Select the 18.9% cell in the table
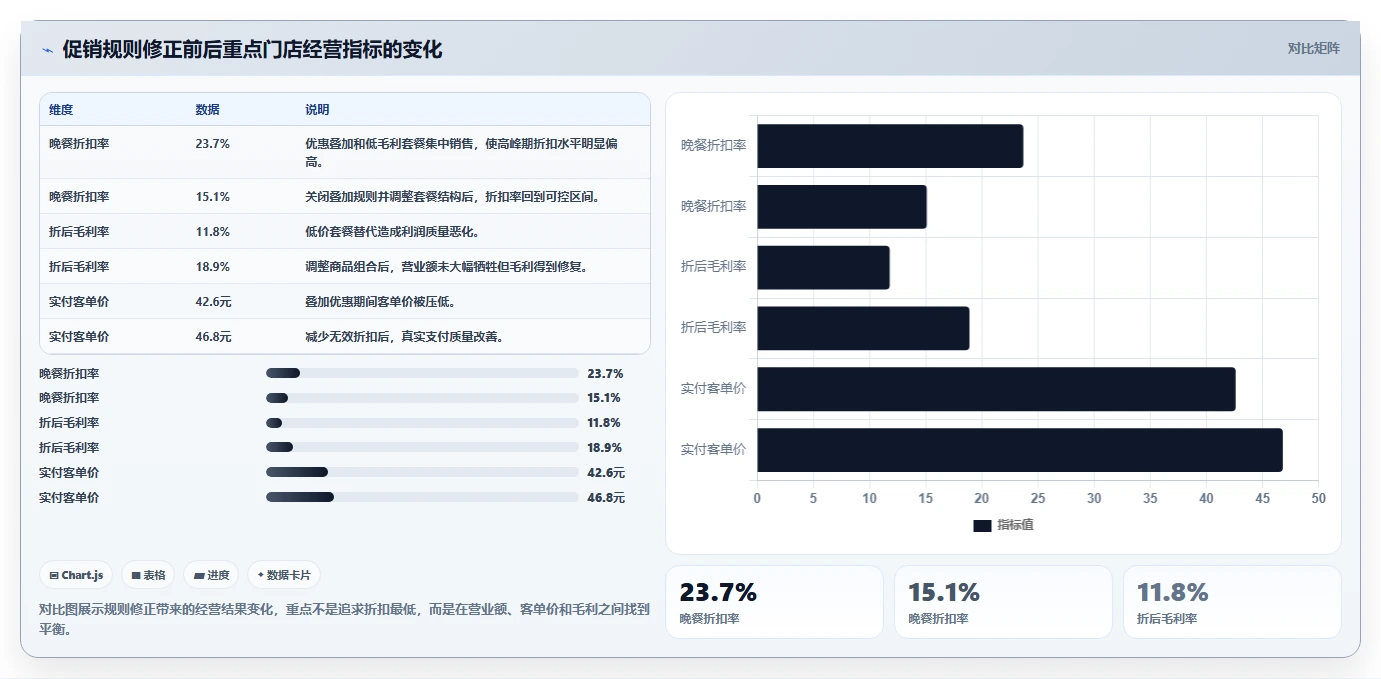The width and height of the screenshot is (1381, 679). click(x=213, y=267)
